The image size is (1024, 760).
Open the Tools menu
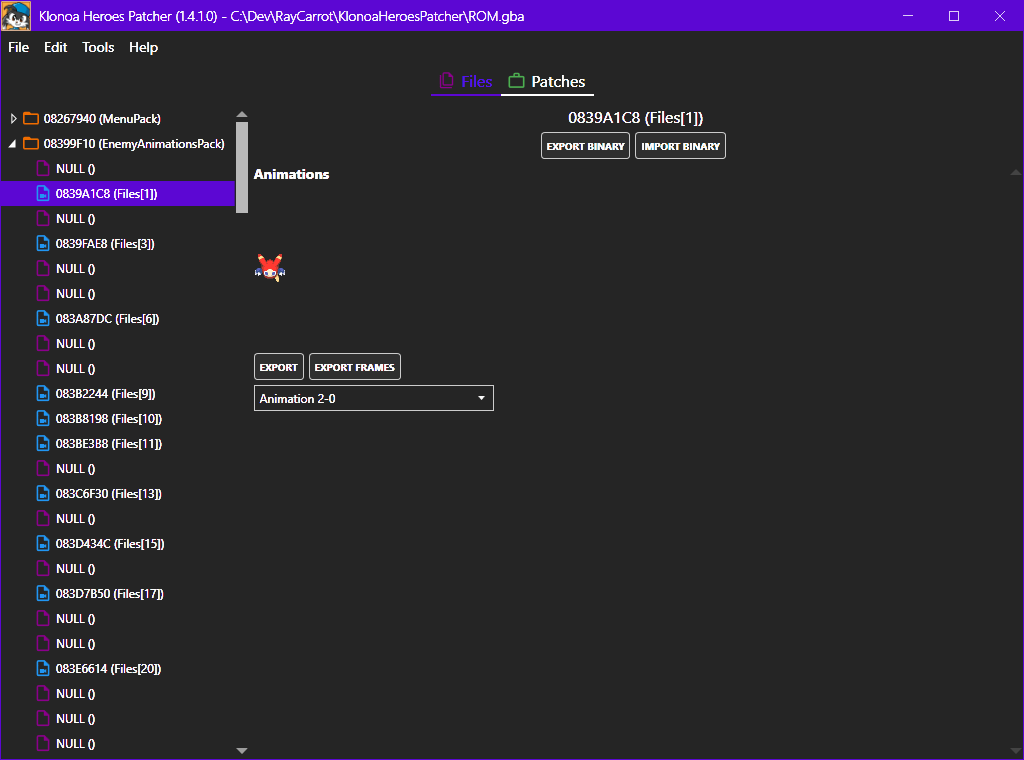(98, 48)
